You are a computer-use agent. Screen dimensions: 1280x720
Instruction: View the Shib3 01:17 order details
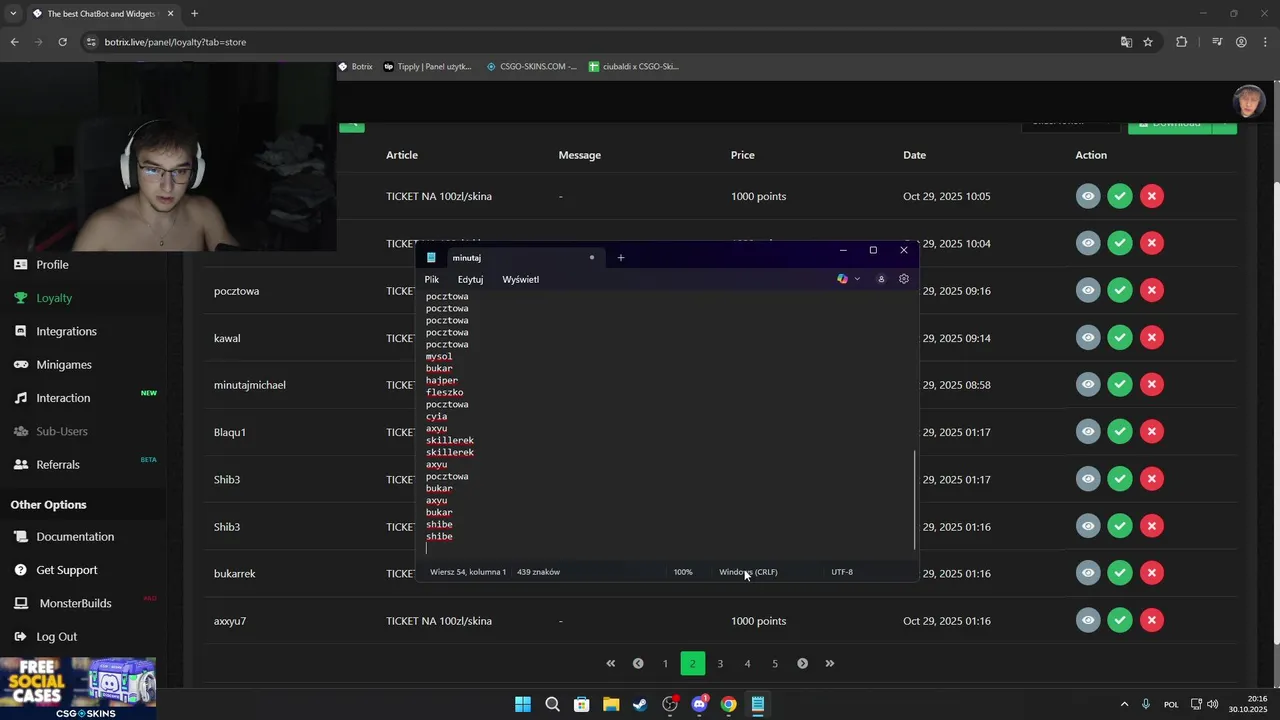1088,479
